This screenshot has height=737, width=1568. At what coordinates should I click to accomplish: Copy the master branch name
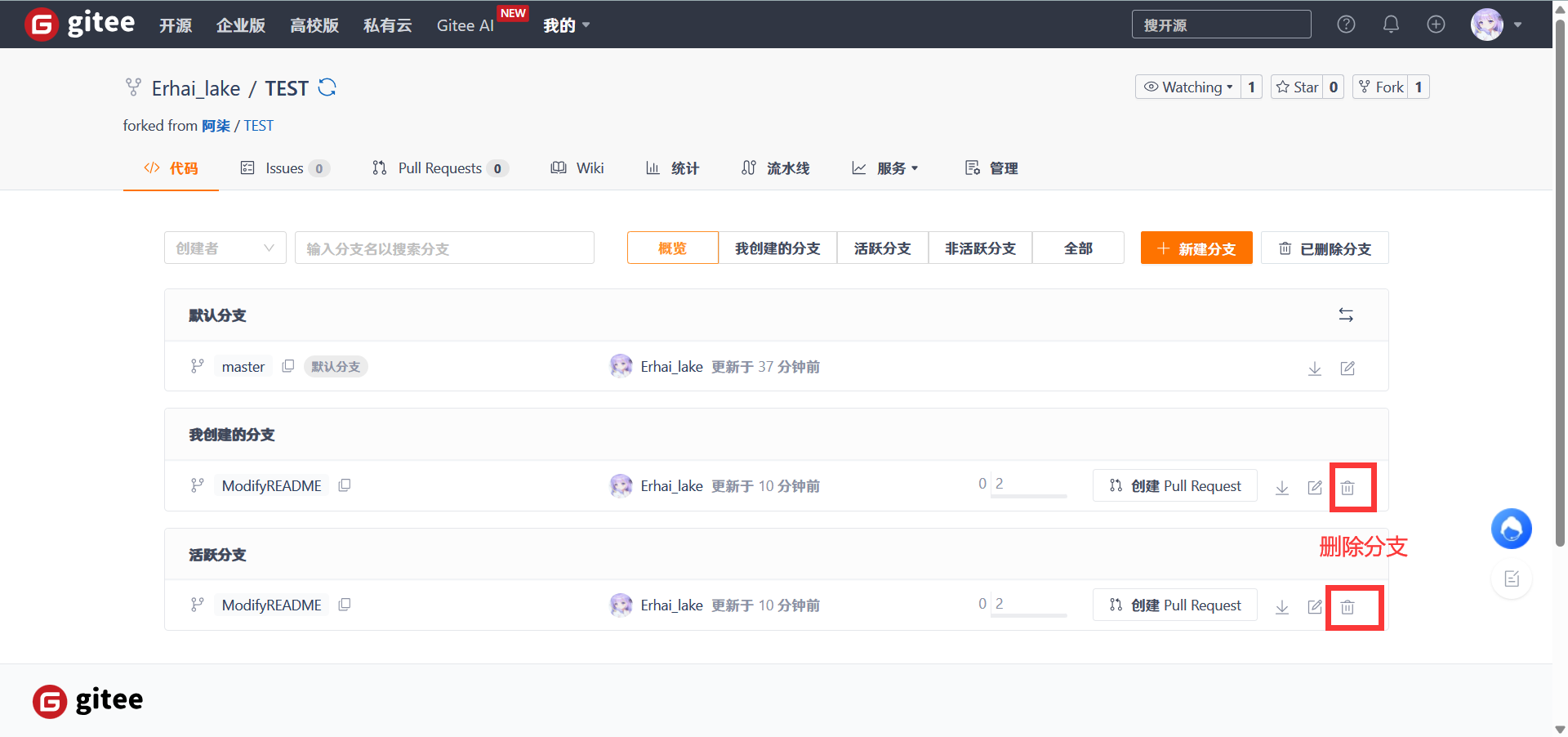tap(287, 366)
